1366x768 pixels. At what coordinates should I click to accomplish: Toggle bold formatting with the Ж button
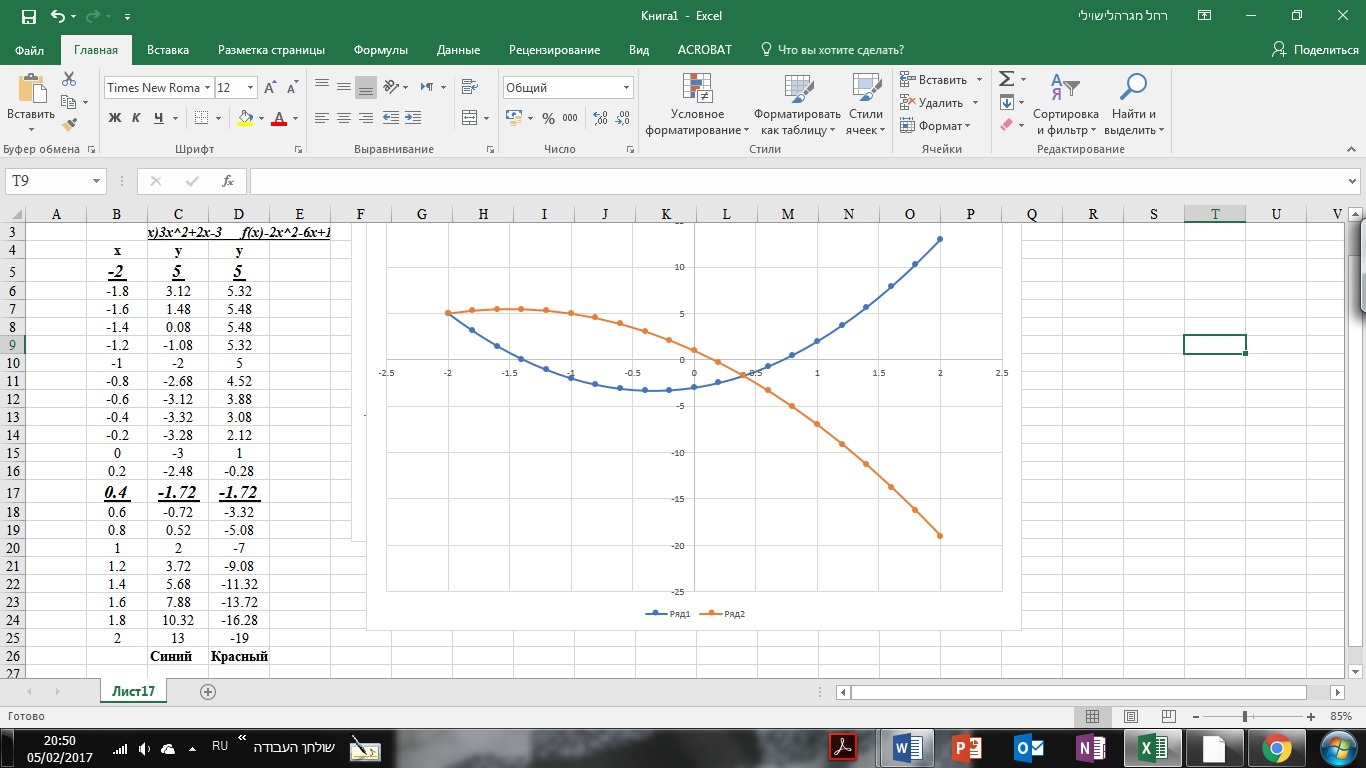(114, 118)
